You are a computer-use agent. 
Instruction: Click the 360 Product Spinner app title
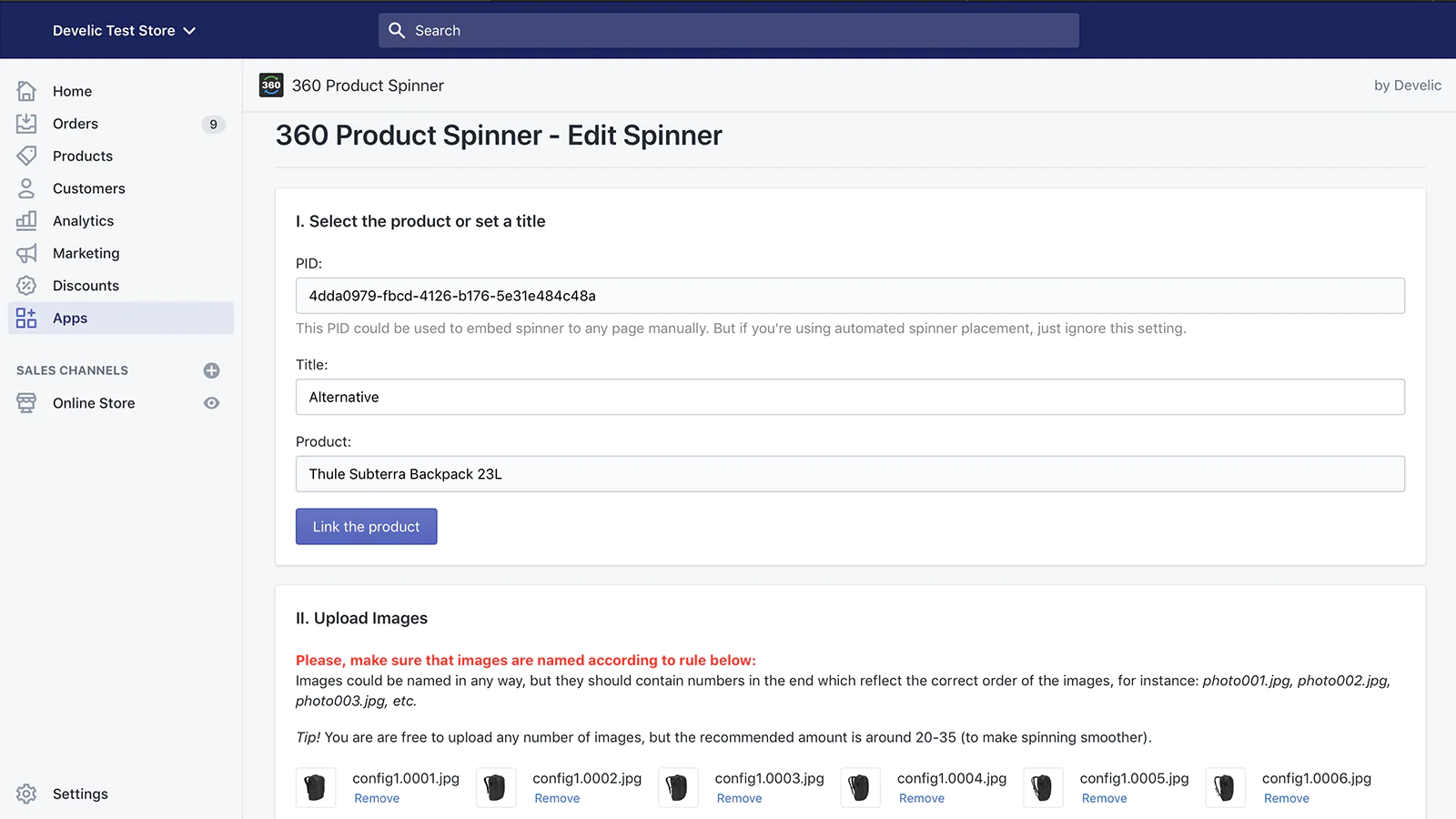pos(368,86)
